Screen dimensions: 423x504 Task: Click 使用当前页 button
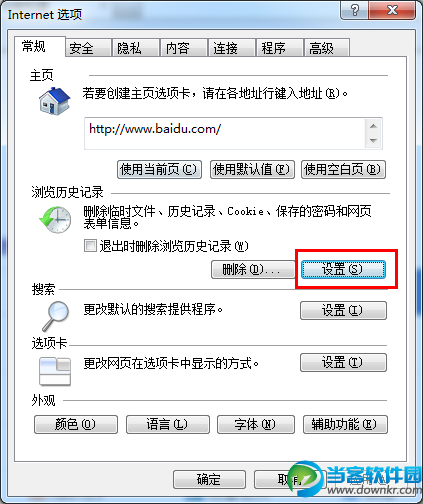pyautogui.click(x=159, y=169)
